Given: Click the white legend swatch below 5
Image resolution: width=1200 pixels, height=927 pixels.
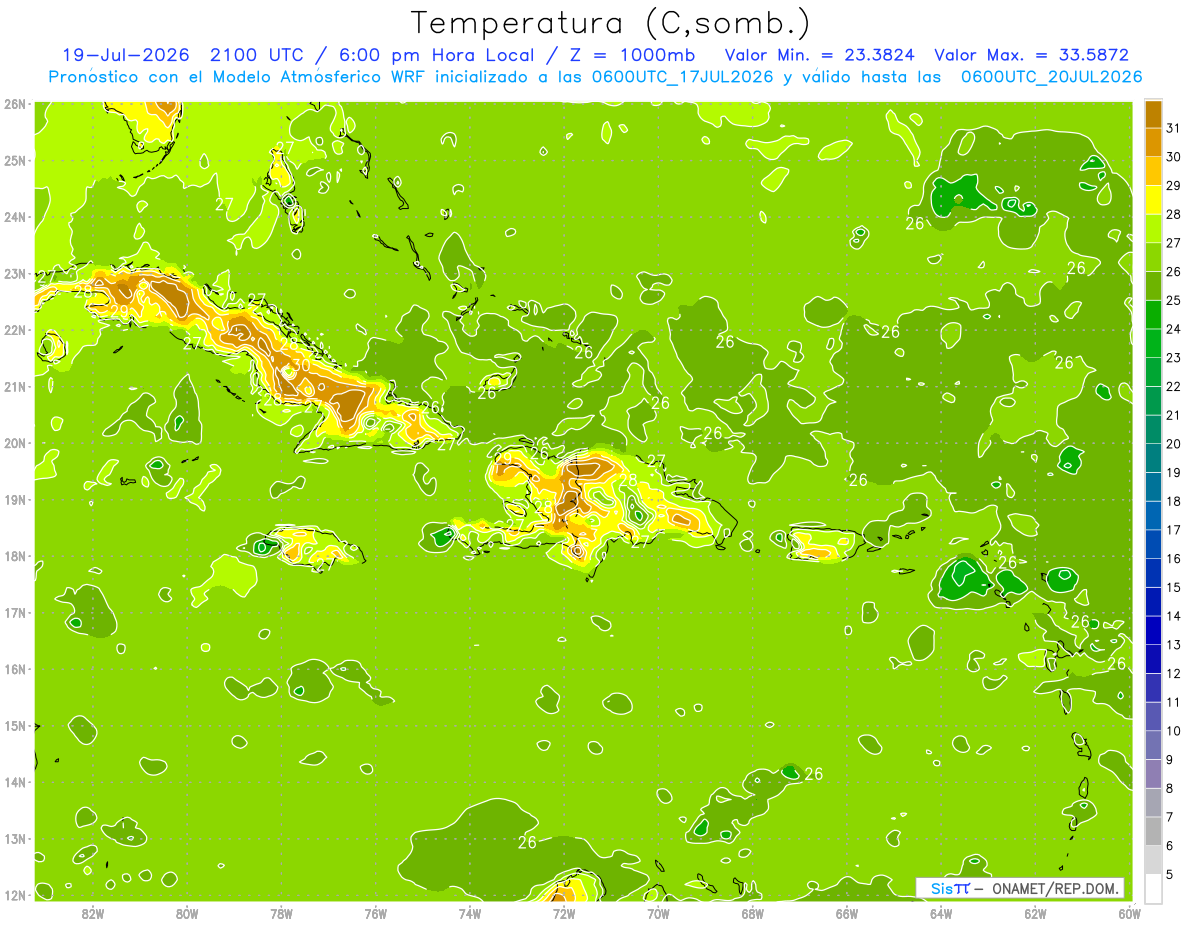Looking at the screenshot, I should click(1153, 888).
